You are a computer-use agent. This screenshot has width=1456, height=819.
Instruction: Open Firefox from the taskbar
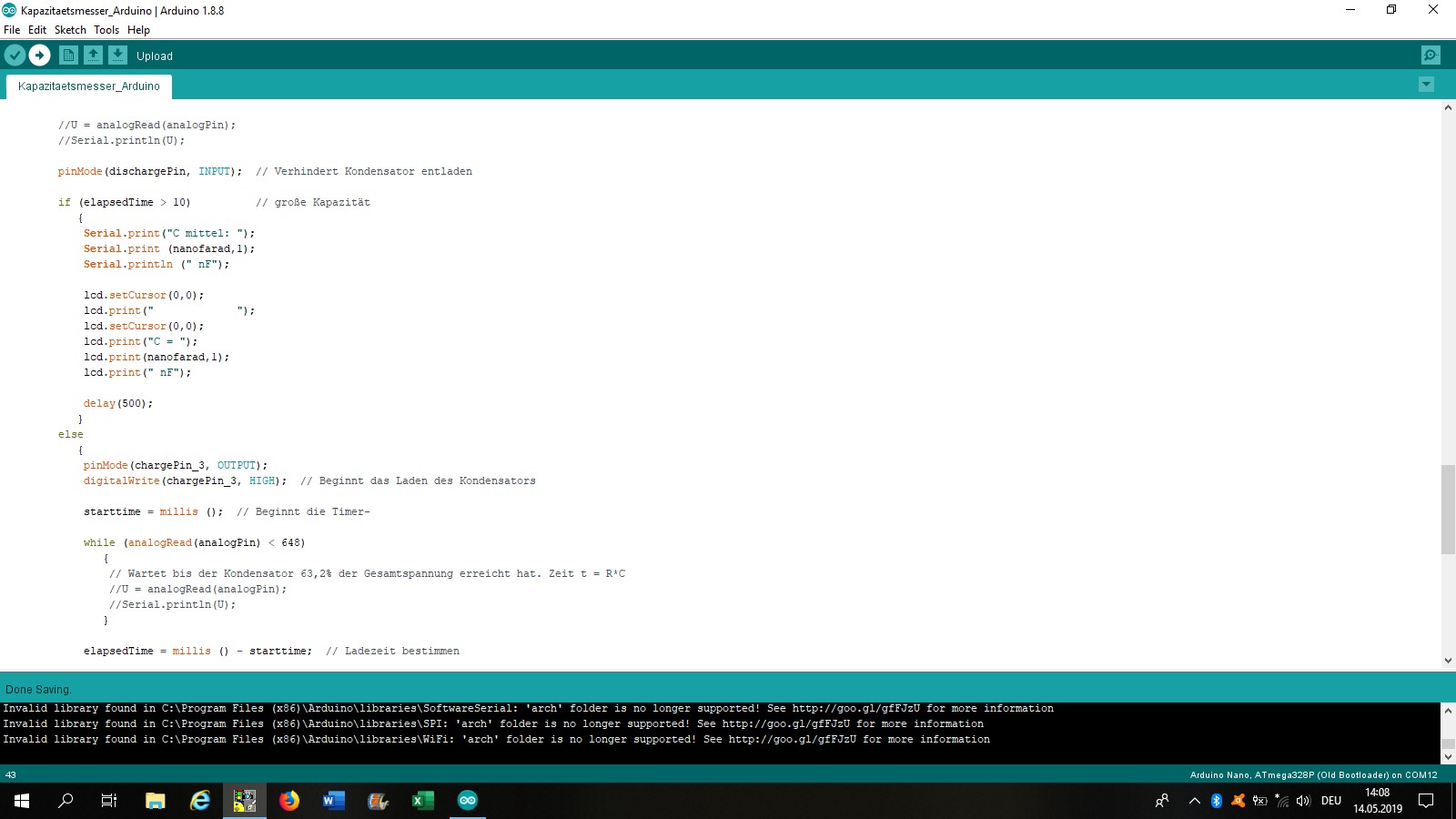[x=289, y=801]
